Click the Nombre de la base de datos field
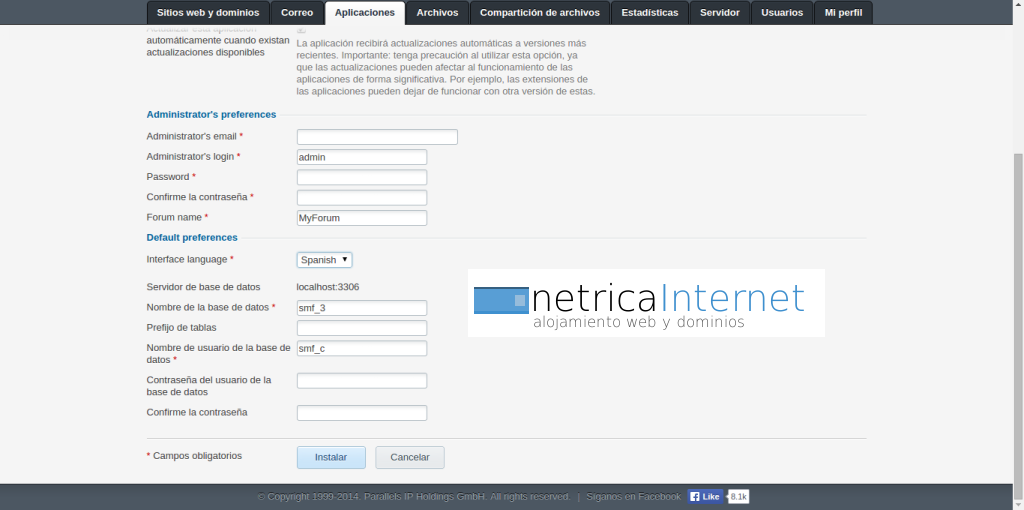The height and width of the screenshot is (510, 1024). coord(362,308)
